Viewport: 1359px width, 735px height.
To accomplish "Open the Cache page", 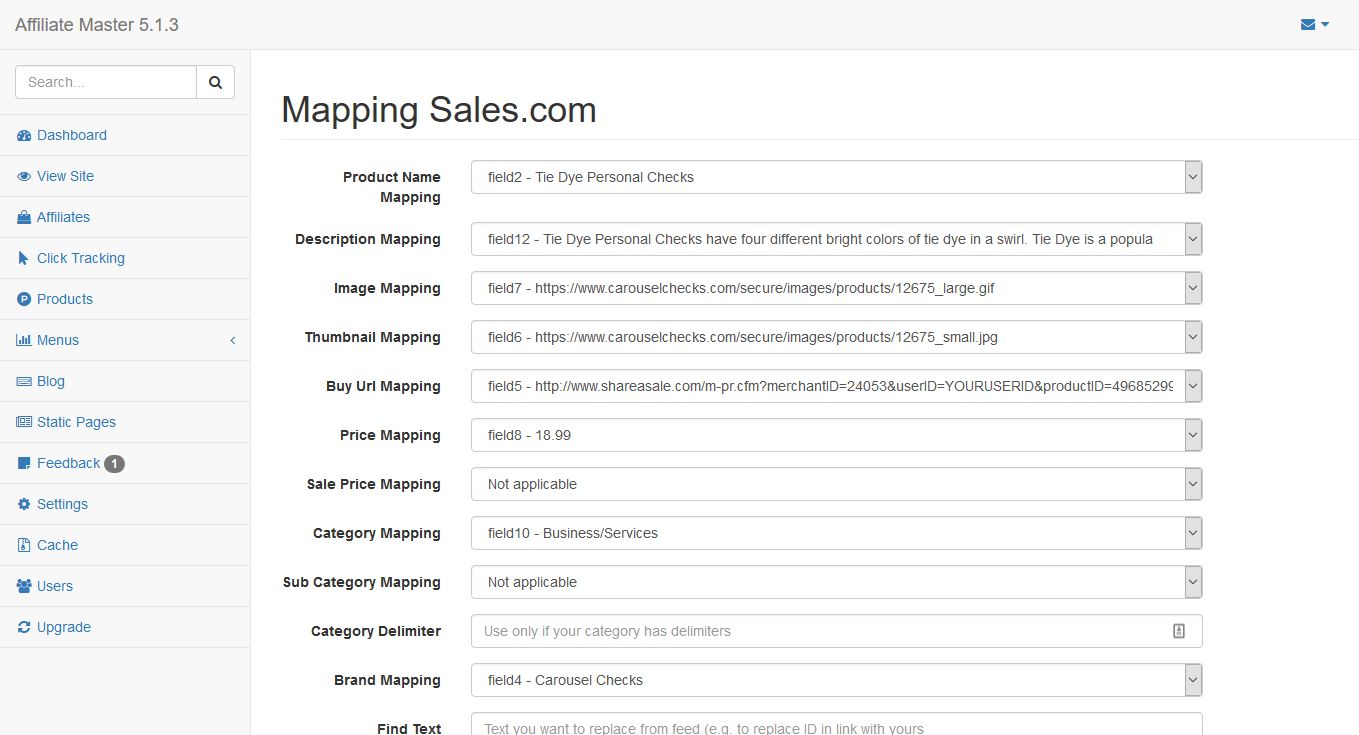I will click(x=125, y=545).
